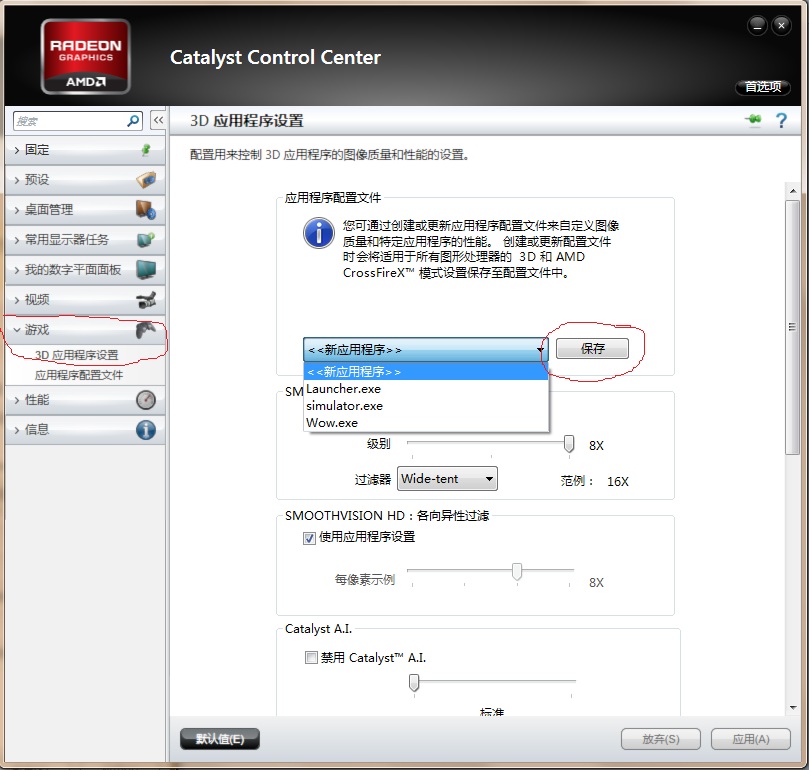Collapse the sidebar with double-chevron button

click(158, 120)
